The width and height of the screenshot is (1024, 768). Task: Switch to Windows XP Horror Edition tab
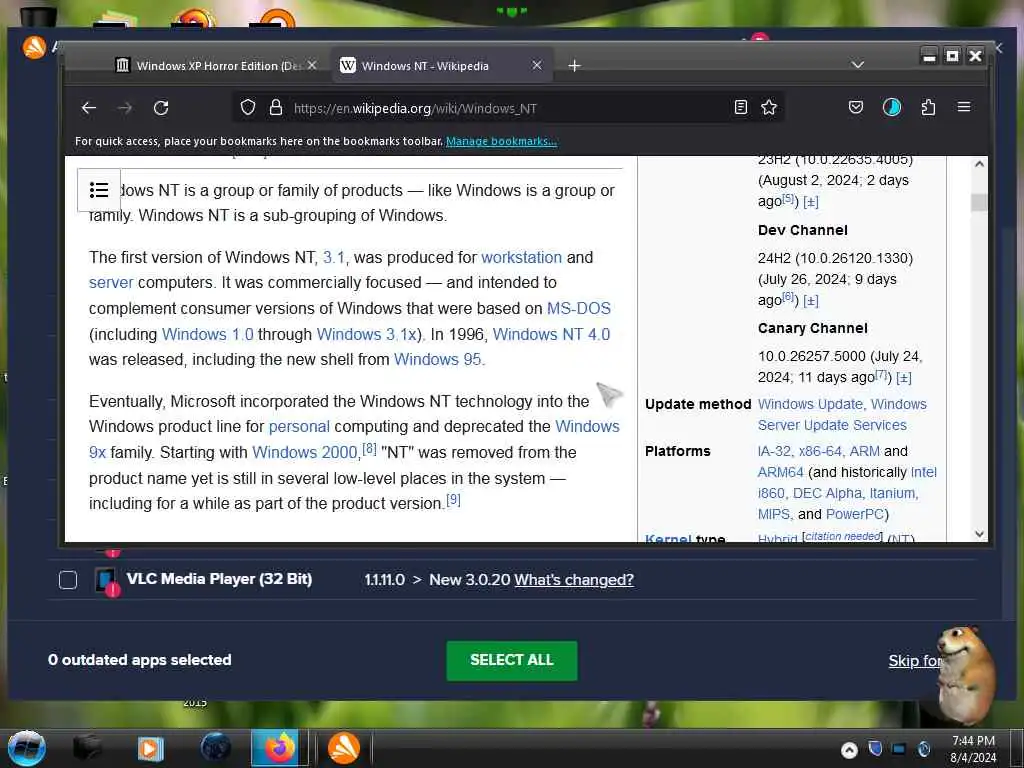point(217,65)
